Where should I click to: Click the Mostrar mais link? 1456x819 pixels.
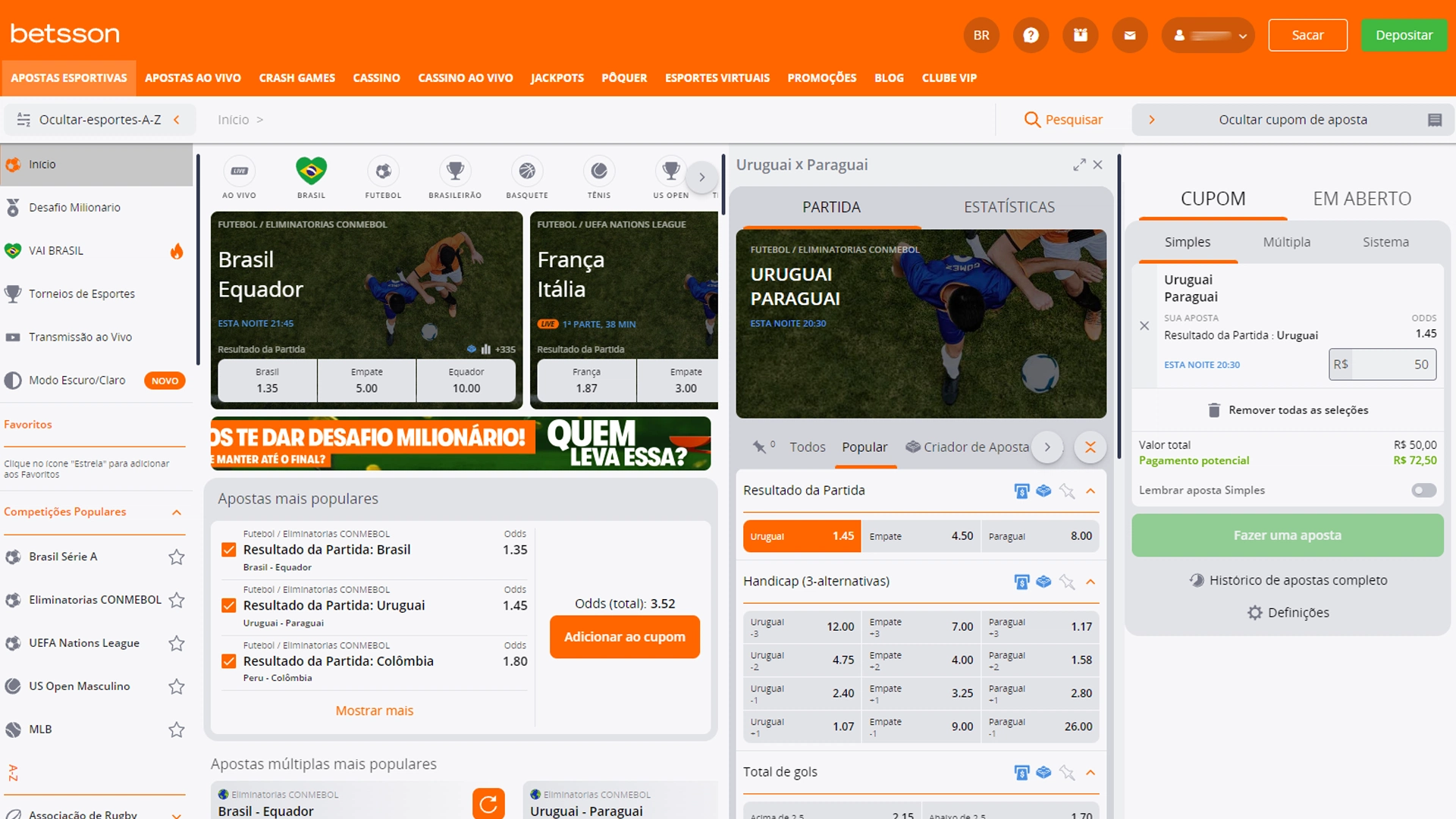point(375,711)
